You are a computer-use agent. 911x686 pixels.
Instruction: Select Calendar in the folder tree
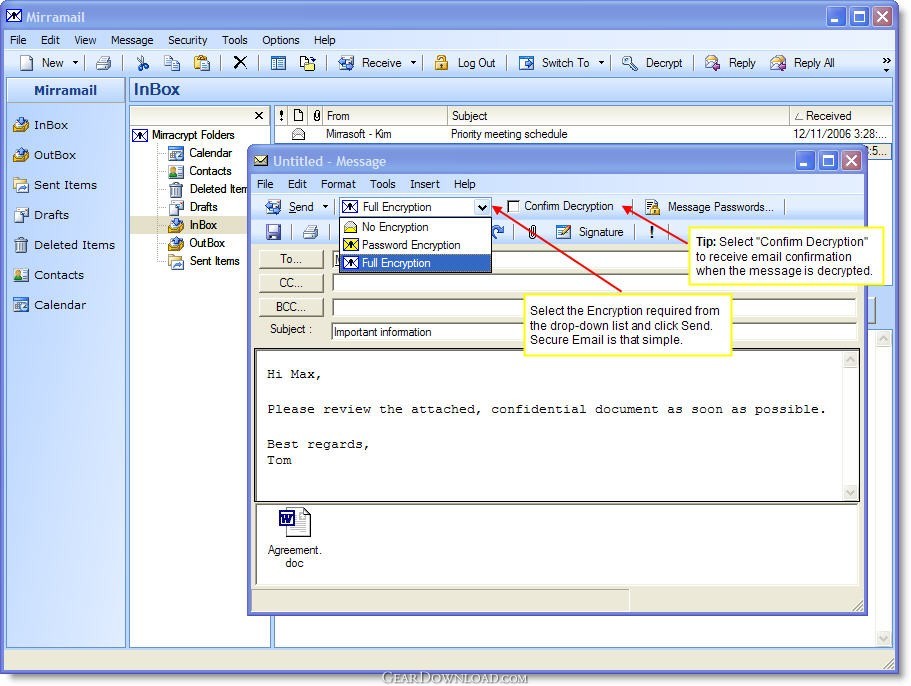click(x=200, y=153)
